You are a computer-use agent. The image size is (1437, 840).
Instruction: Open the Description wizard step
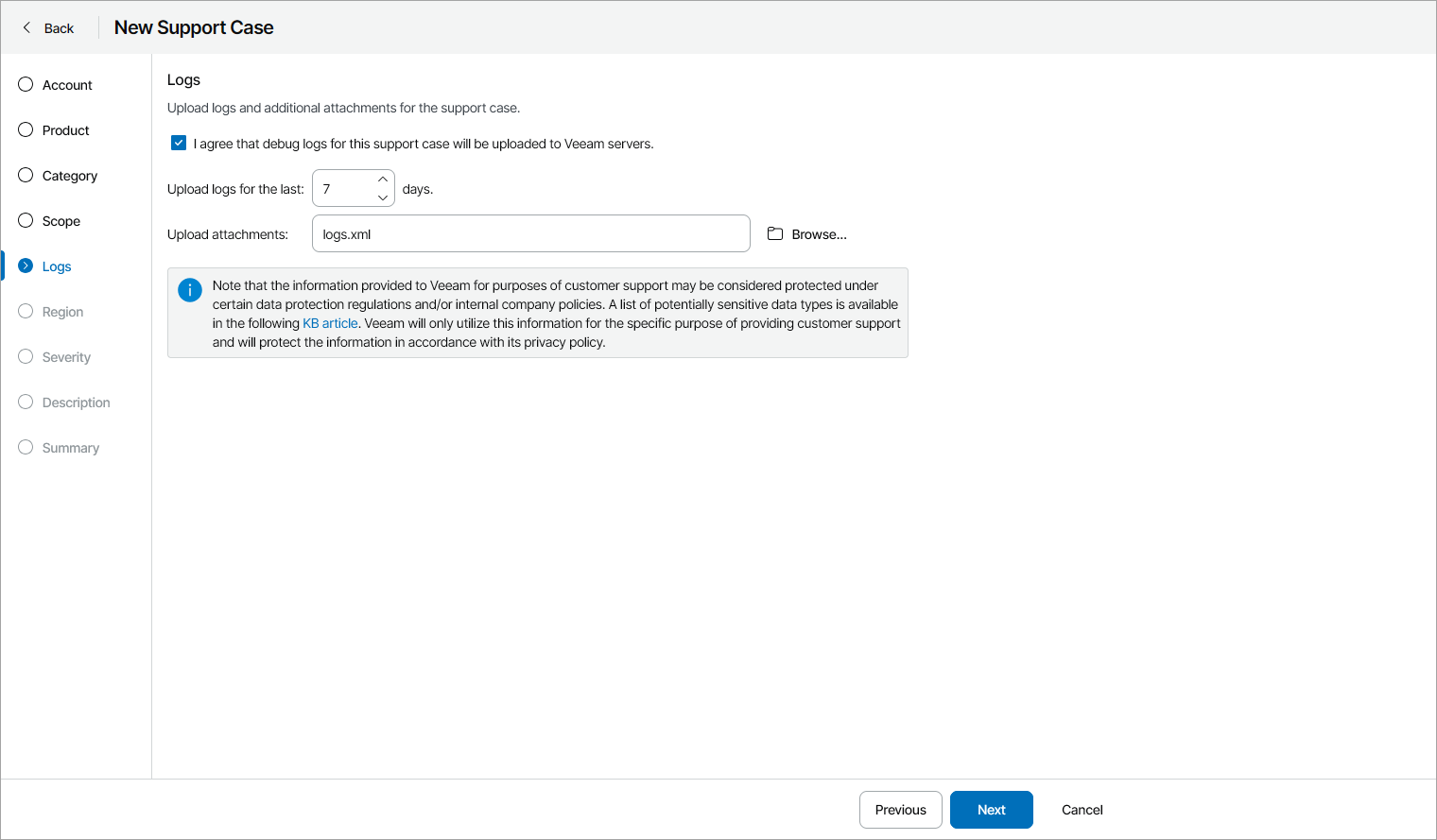(x=76, y=403)
